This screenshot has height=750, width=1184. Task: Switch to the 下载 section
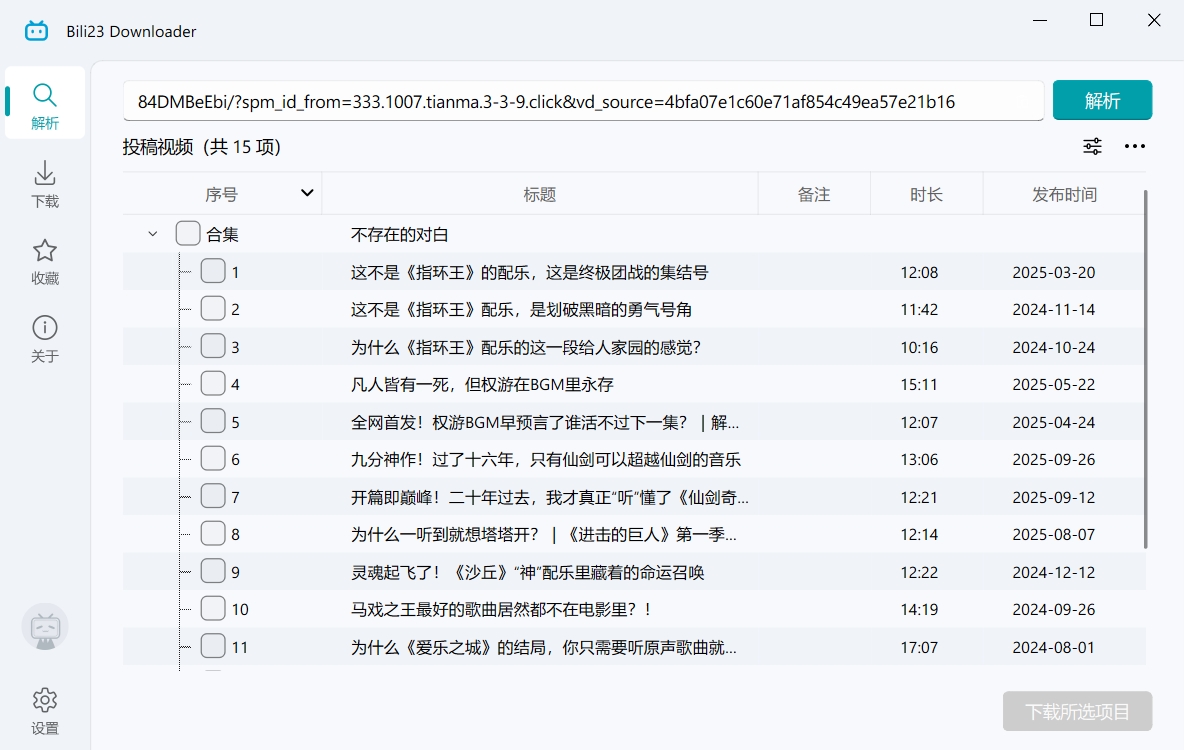(44, 172)
